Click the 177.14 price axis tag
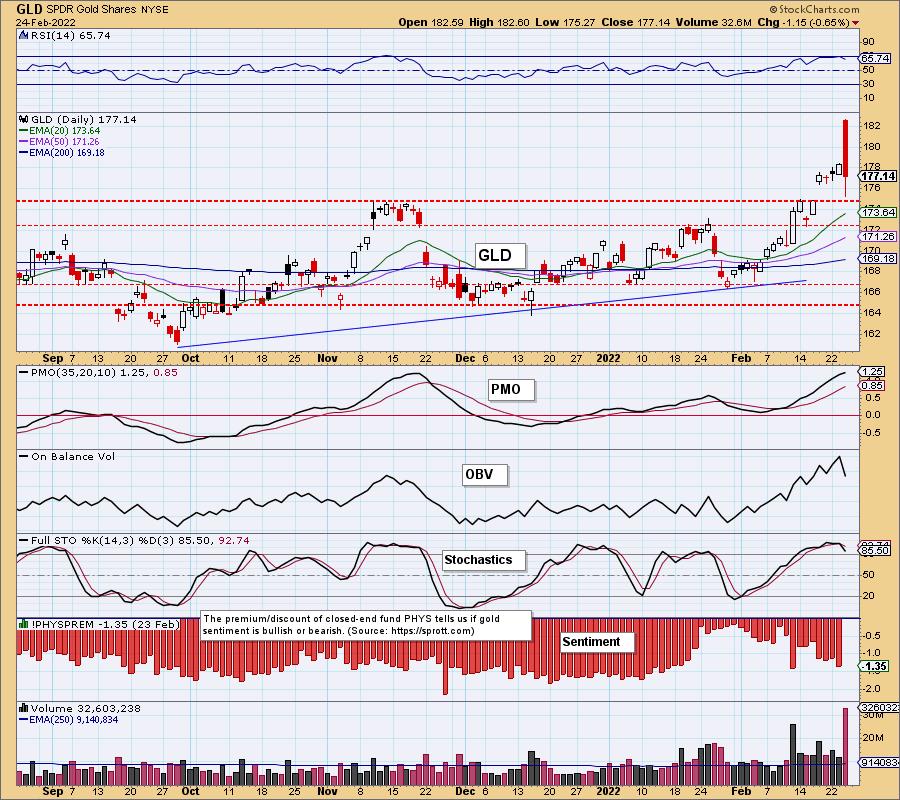 (878, 176)
